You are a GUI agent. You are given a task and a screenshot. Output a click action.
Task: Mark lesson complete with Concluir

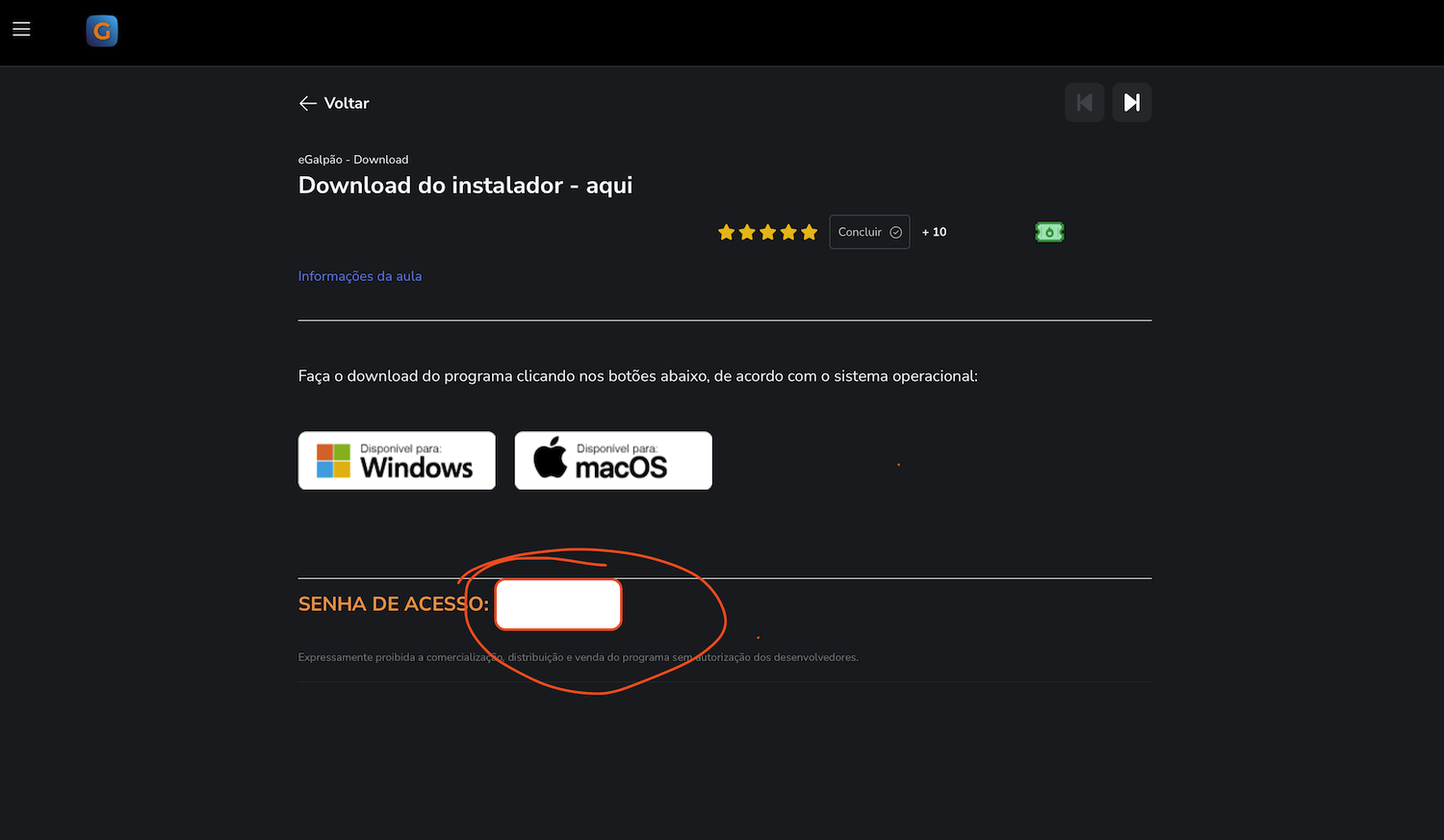pyautogui.click(x=869, y=232)
